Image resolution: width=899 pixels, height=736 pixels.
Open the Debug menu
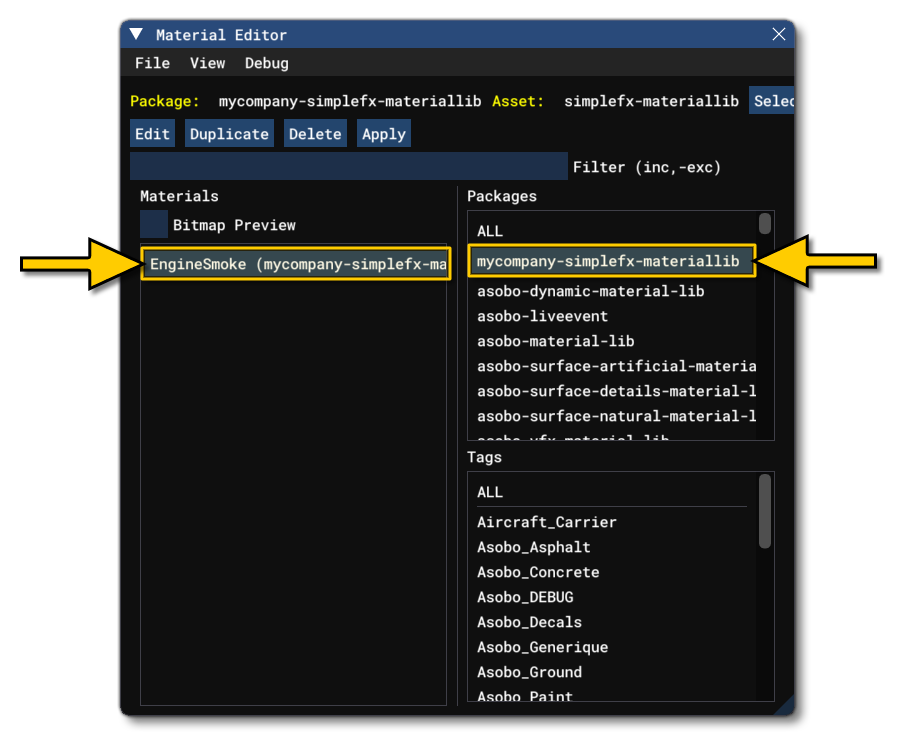pyautogui.click(x=266, y=63)
